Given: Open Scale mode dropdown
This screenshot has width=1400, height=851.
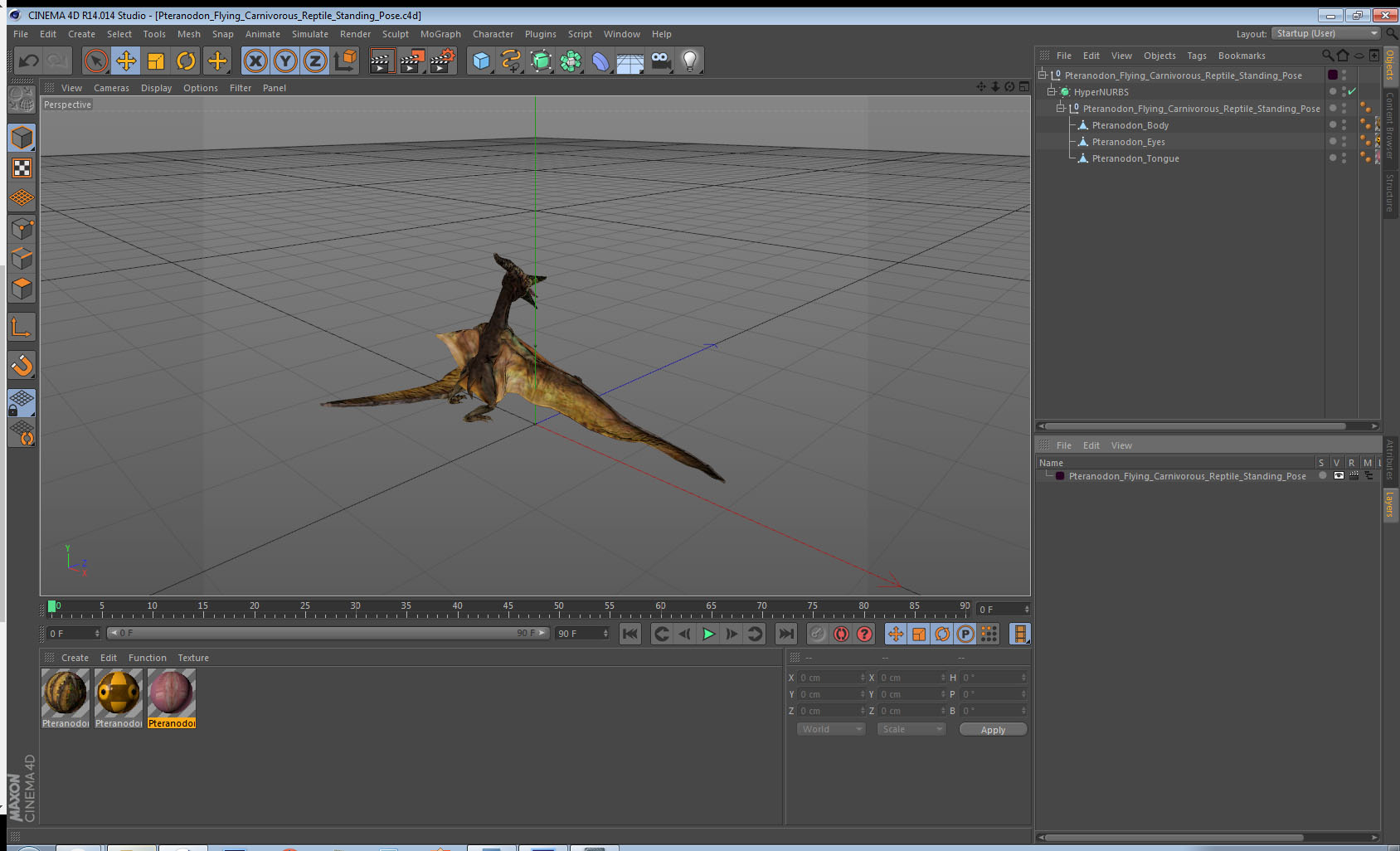Looking at the screenshot, I should pos(911,729).
